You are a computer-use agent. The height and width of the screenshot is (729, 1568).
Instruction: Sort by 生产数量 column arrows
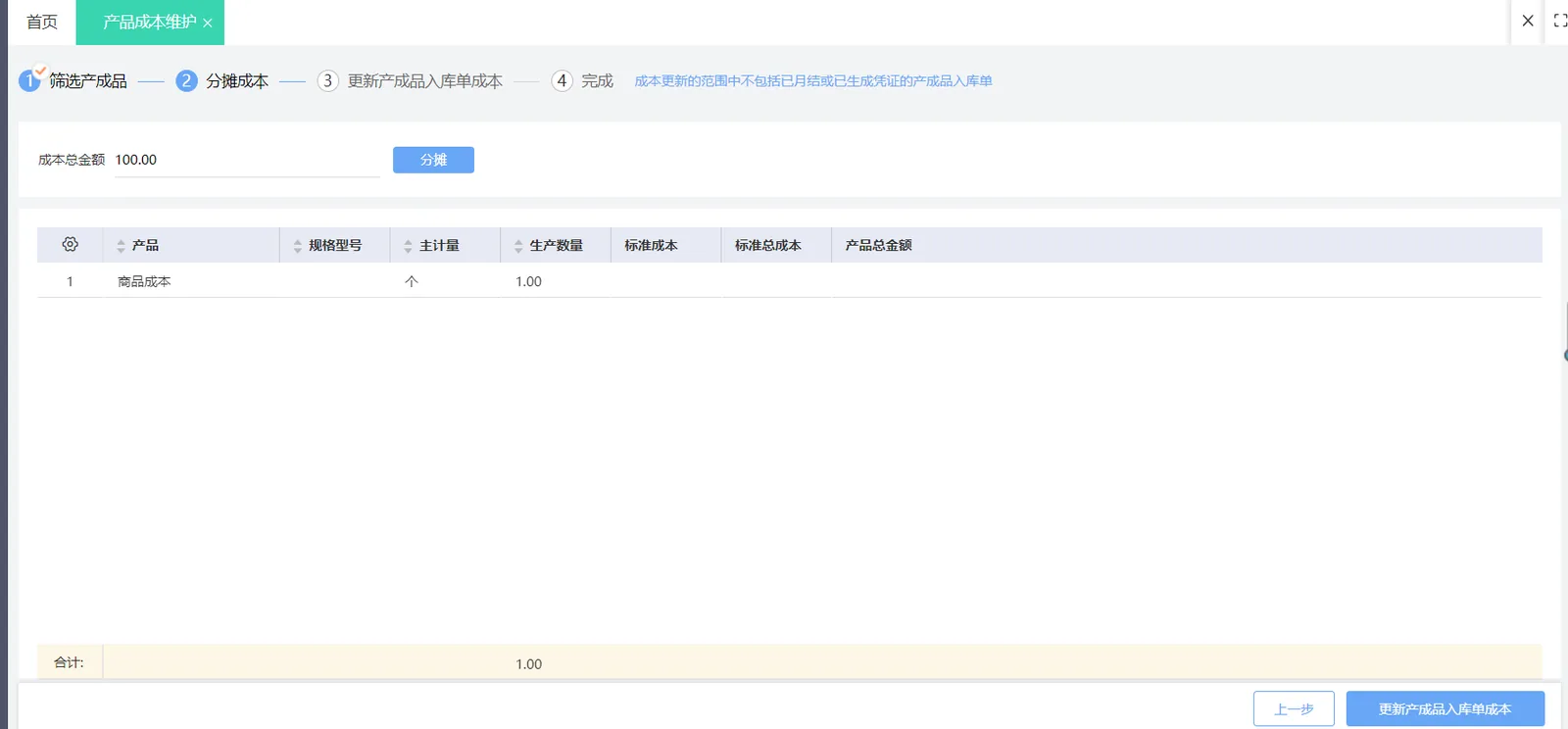click(x=518, y=246)
